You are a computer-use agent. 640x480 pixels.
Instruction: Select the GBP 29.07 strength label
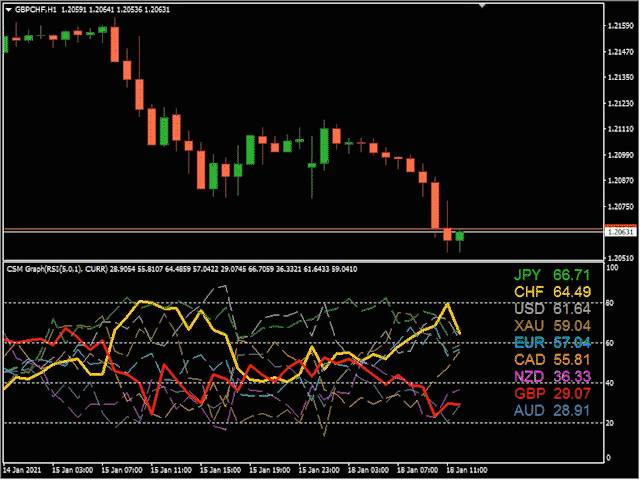552,393
